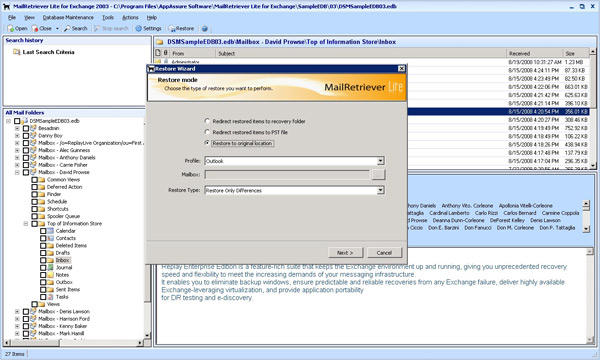The width and height of the screenshot is (600, 360).
Task: Click the Tasks folder icon
Action: pos(51,297)
